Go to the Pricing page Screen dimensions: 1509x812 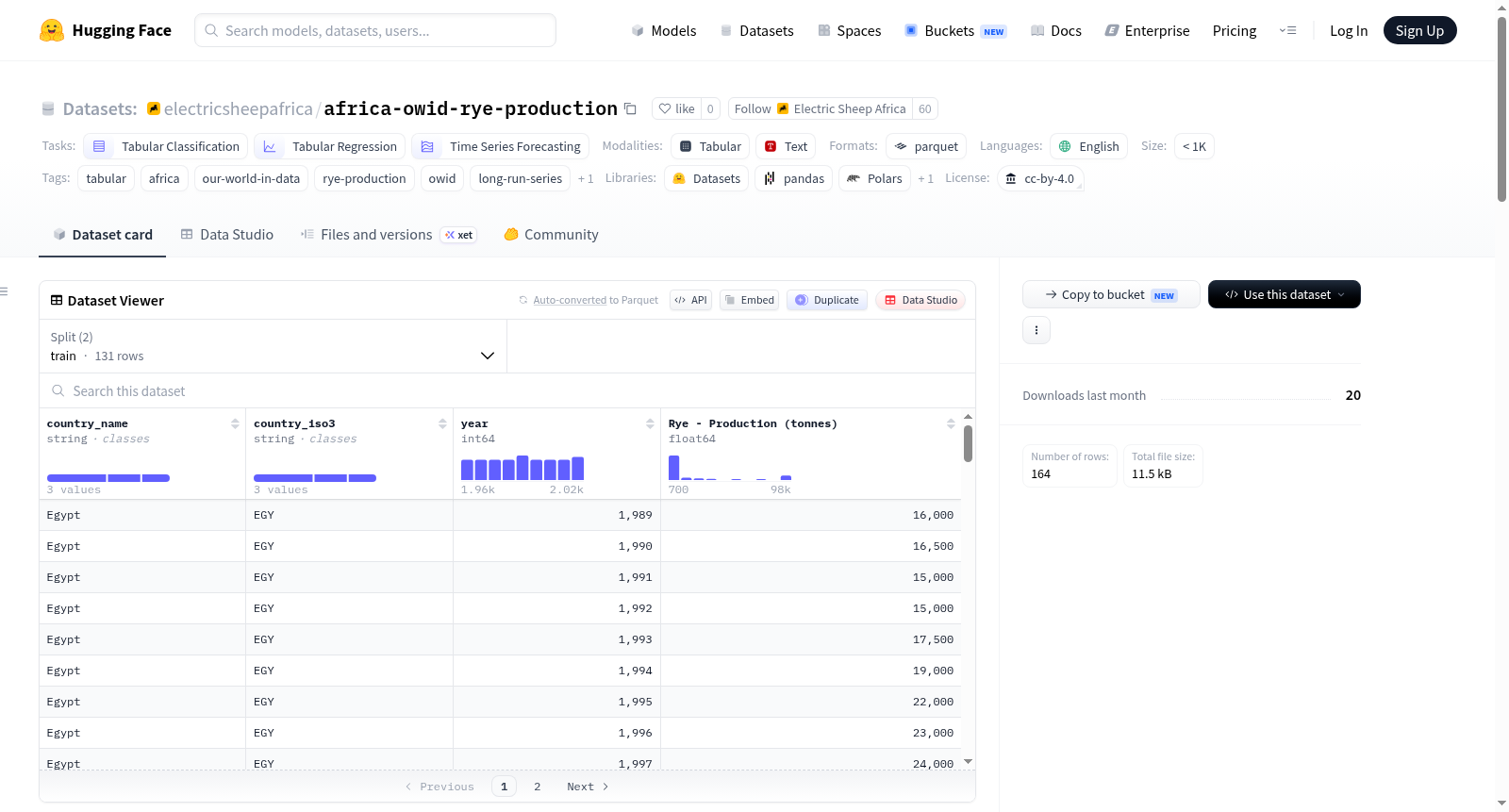(x=1235, y=31)
